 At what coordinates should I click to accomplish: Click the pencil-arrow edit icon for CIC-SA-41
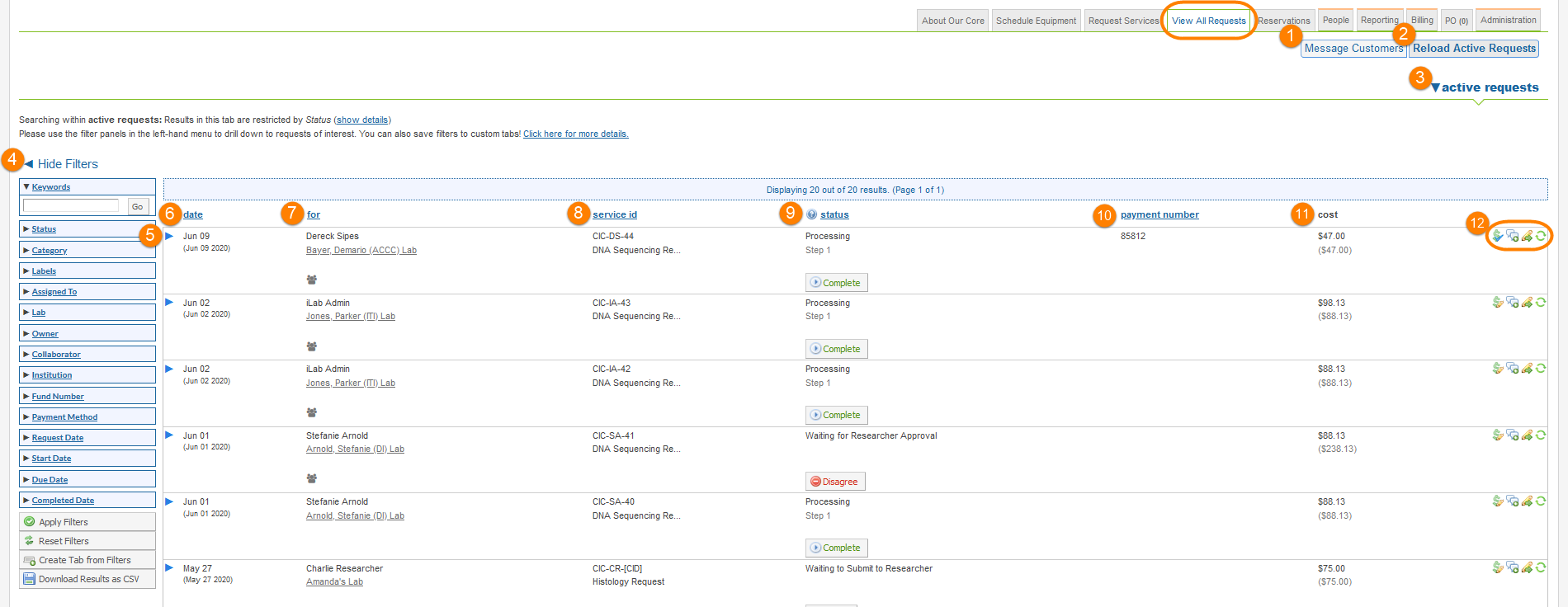[1527, 435]
